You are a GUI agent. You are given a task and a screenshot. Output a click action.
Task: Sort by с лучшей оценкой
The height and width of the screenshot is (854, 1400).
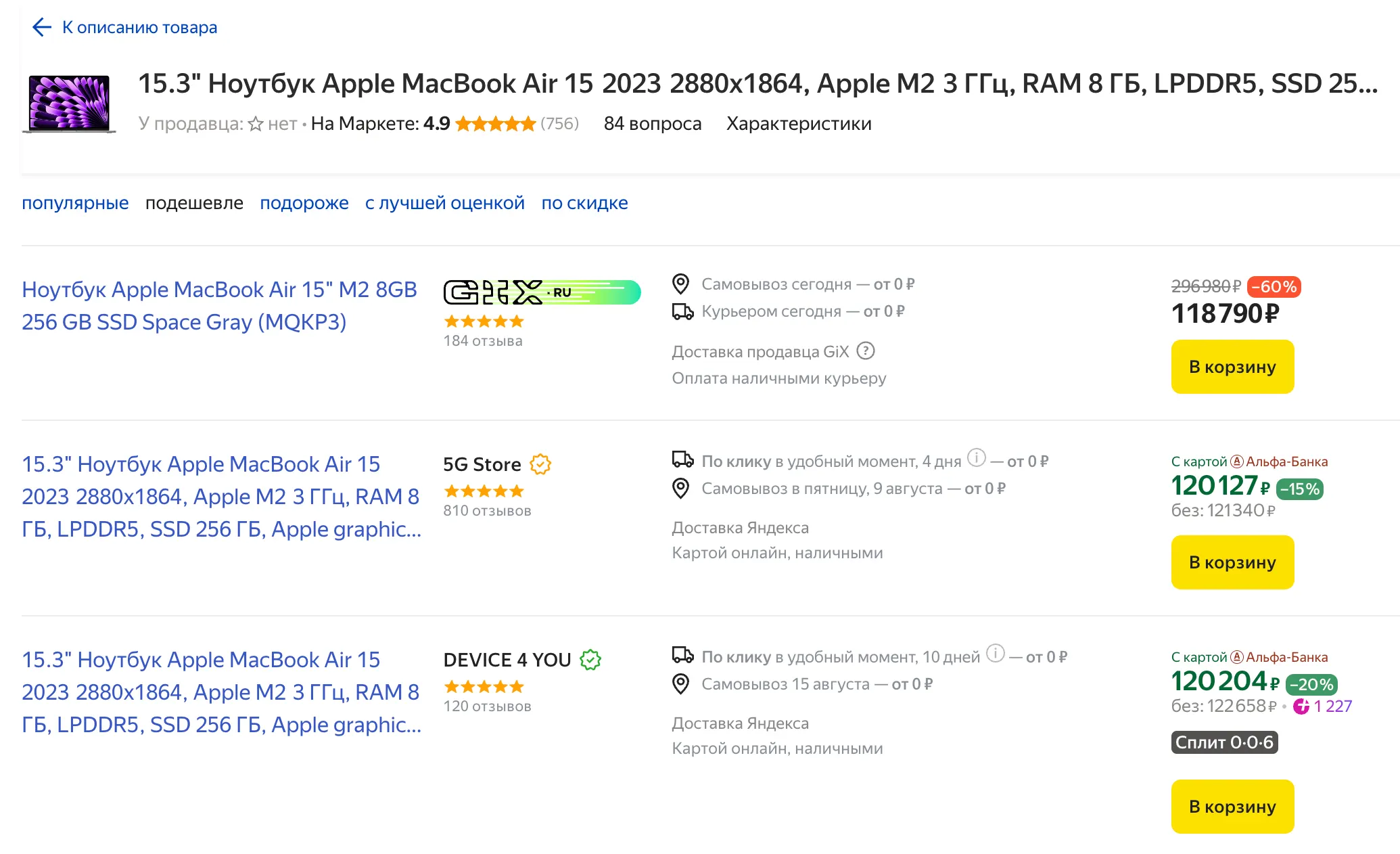click(444, 203)
